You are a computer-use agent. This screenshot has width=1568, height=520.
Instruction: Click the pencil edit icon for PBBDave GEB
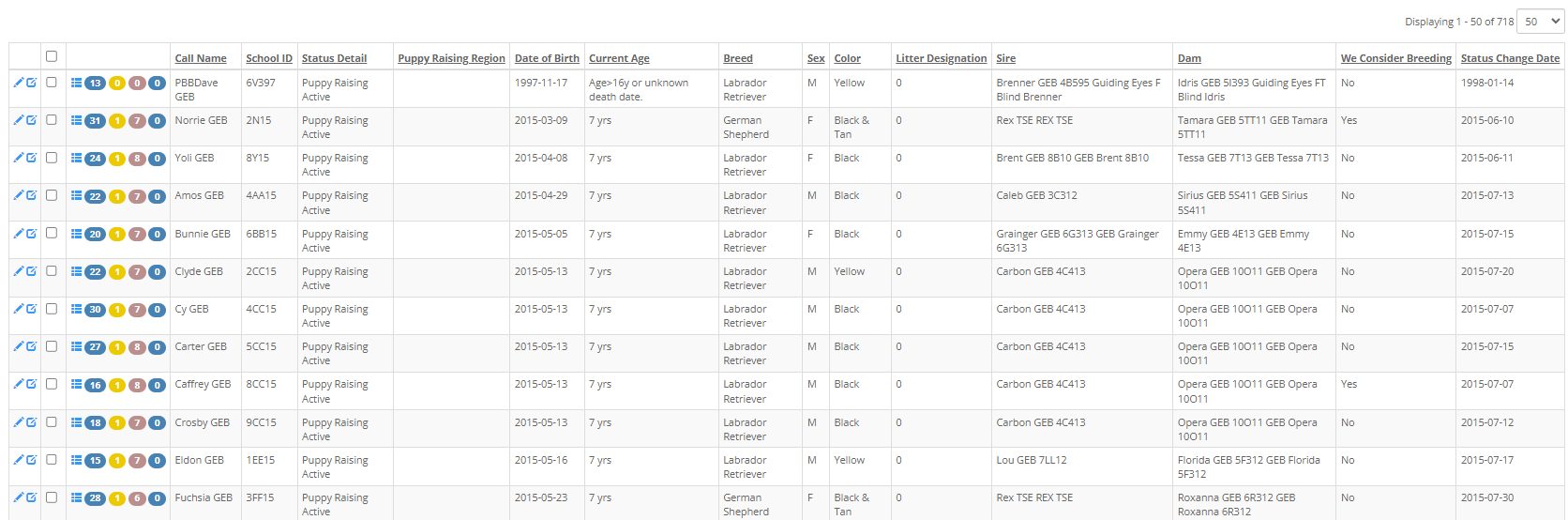point(18,83)
